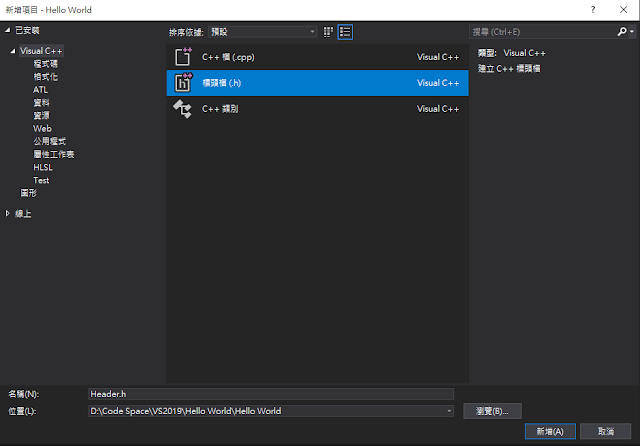Open the 位置 location path dropdown
Screen dimensions: 640x446
(x=449, y=411)
